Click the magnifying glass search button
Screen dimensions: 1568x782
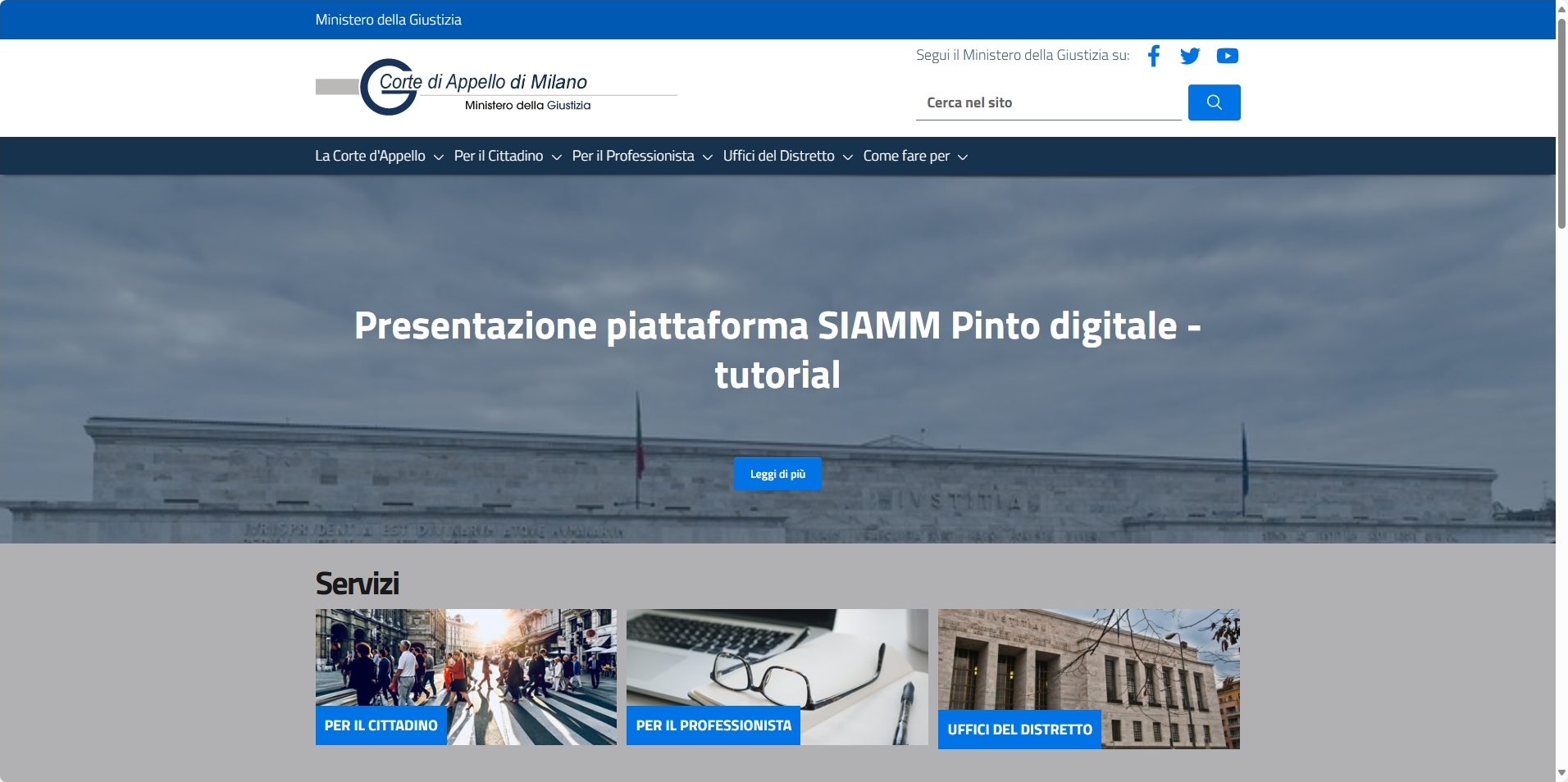tap(1214, 102)
